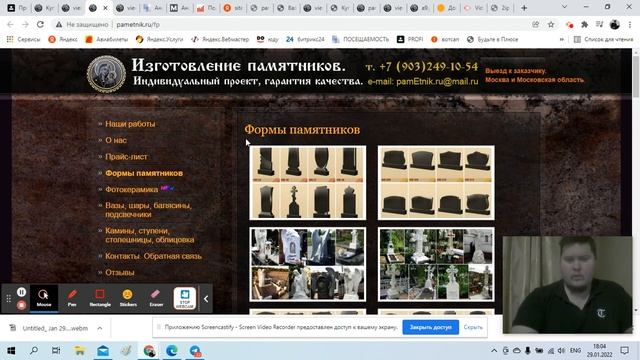Image resolution: width=640 pixels, height=360 pixels.
Task: Open the ПОСЕЩАЕМОСТЬ bookmark
Action: pyautogui.click(x=360, y=39)
